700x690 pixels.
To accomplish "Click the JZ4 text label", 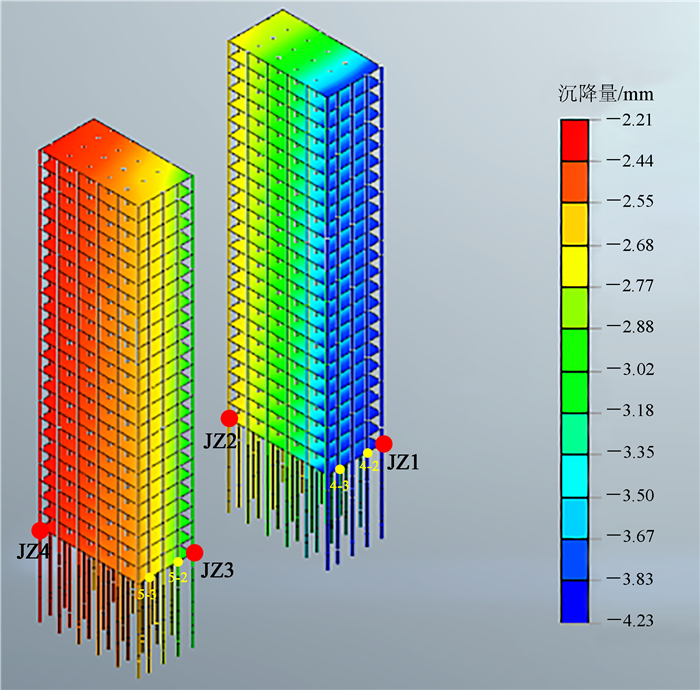I will tap(34, 551).
